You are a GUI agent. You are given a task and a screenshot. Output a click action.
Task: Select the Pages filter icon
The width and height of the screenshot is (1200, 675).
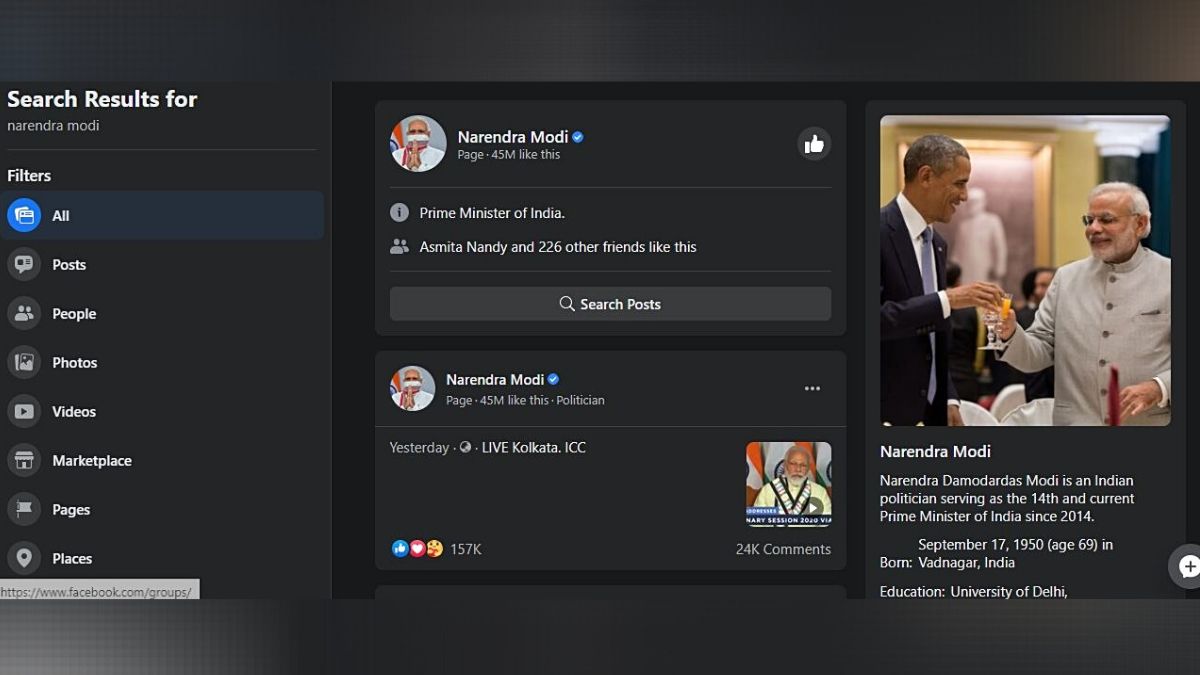pyautogui.click(x=24, y=509)
